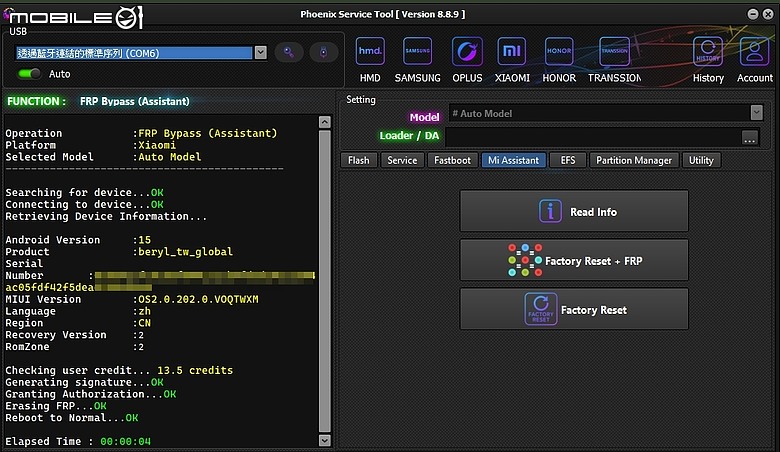
Task: Open the History panel
Action: pyautogui.click(x=708, y=60)
